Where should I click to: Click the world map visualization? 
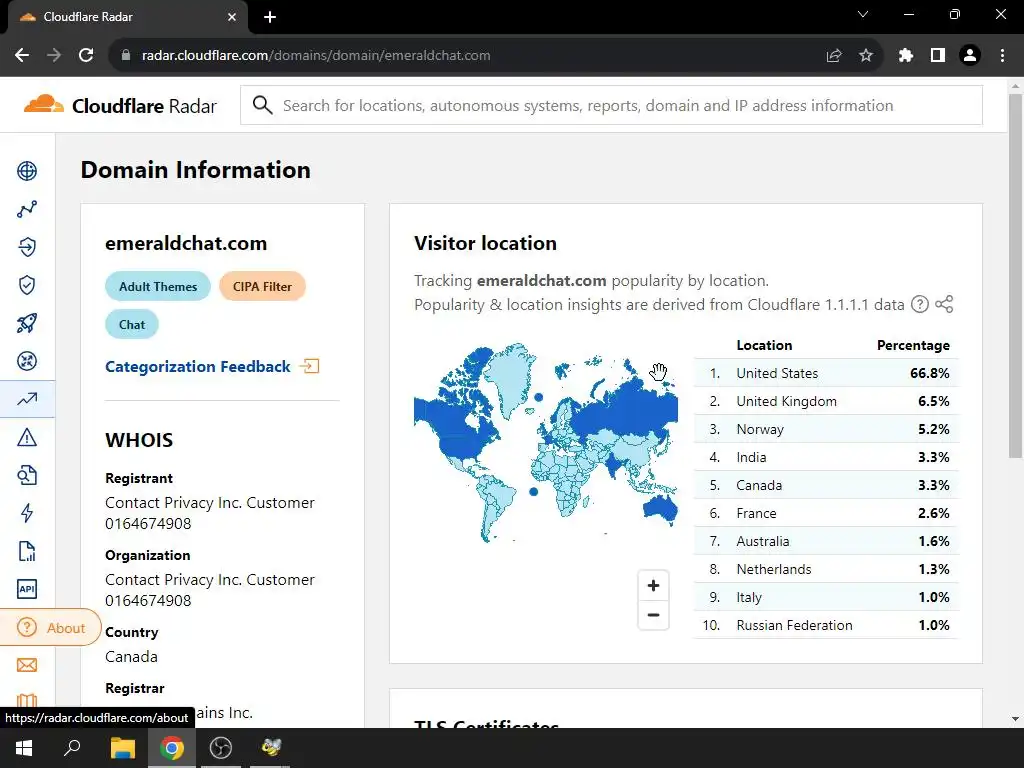[x=545, y=443]
